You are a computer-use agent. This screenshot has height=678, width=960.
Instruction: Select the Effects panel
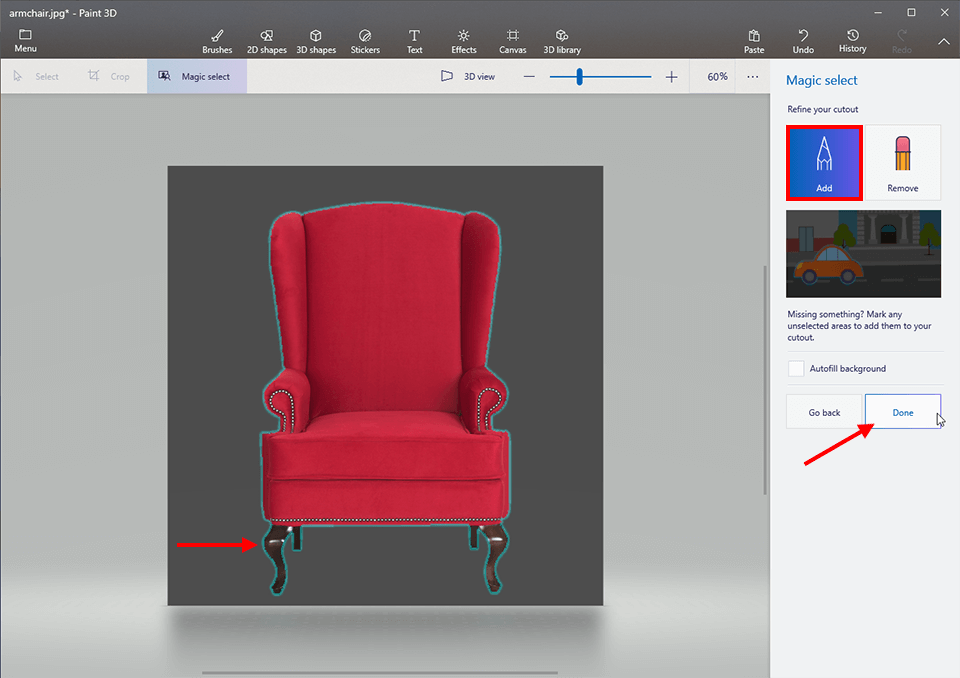click(x=463, y=40)
